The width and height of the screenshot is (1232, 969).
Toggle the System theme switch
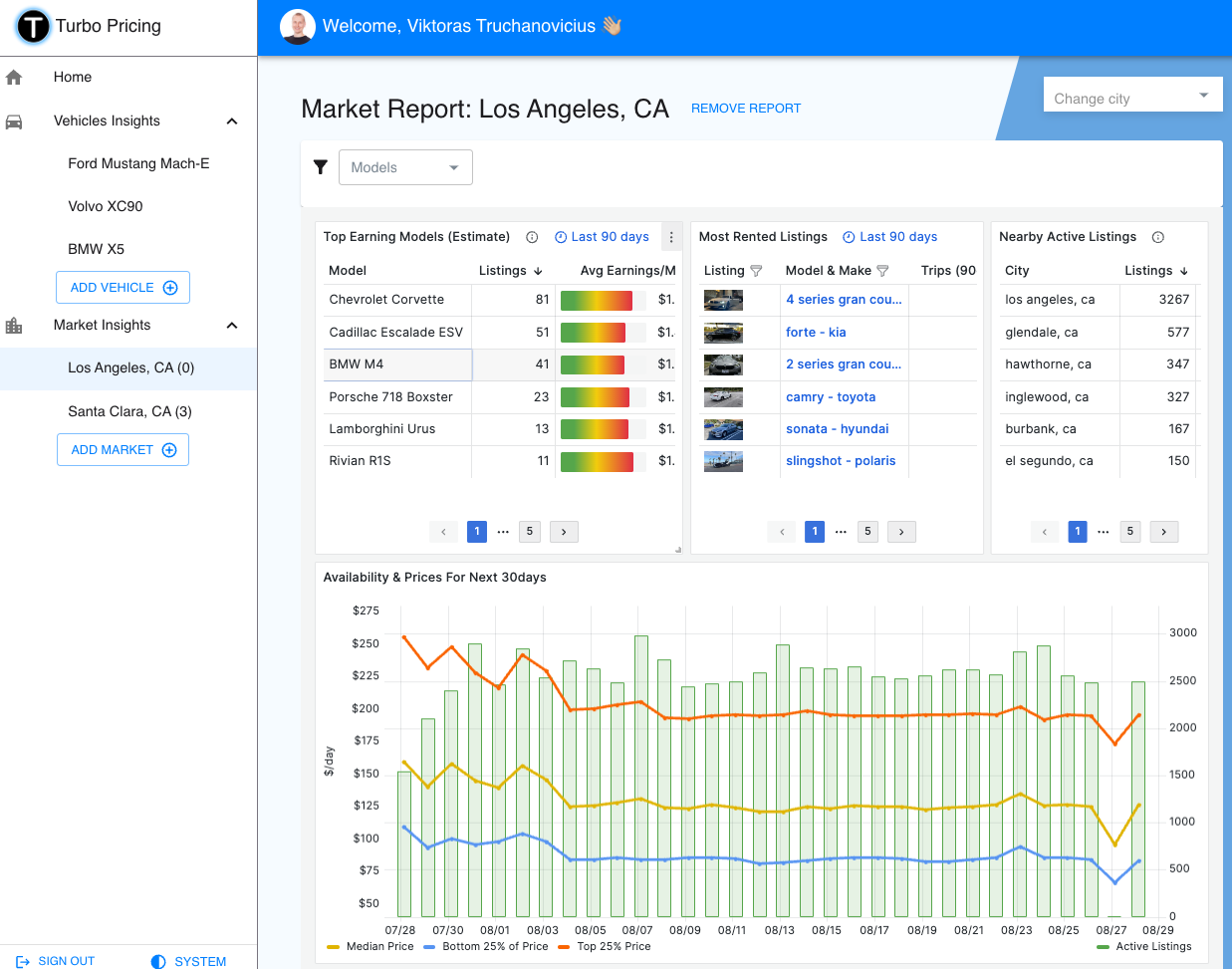point(188,961)
